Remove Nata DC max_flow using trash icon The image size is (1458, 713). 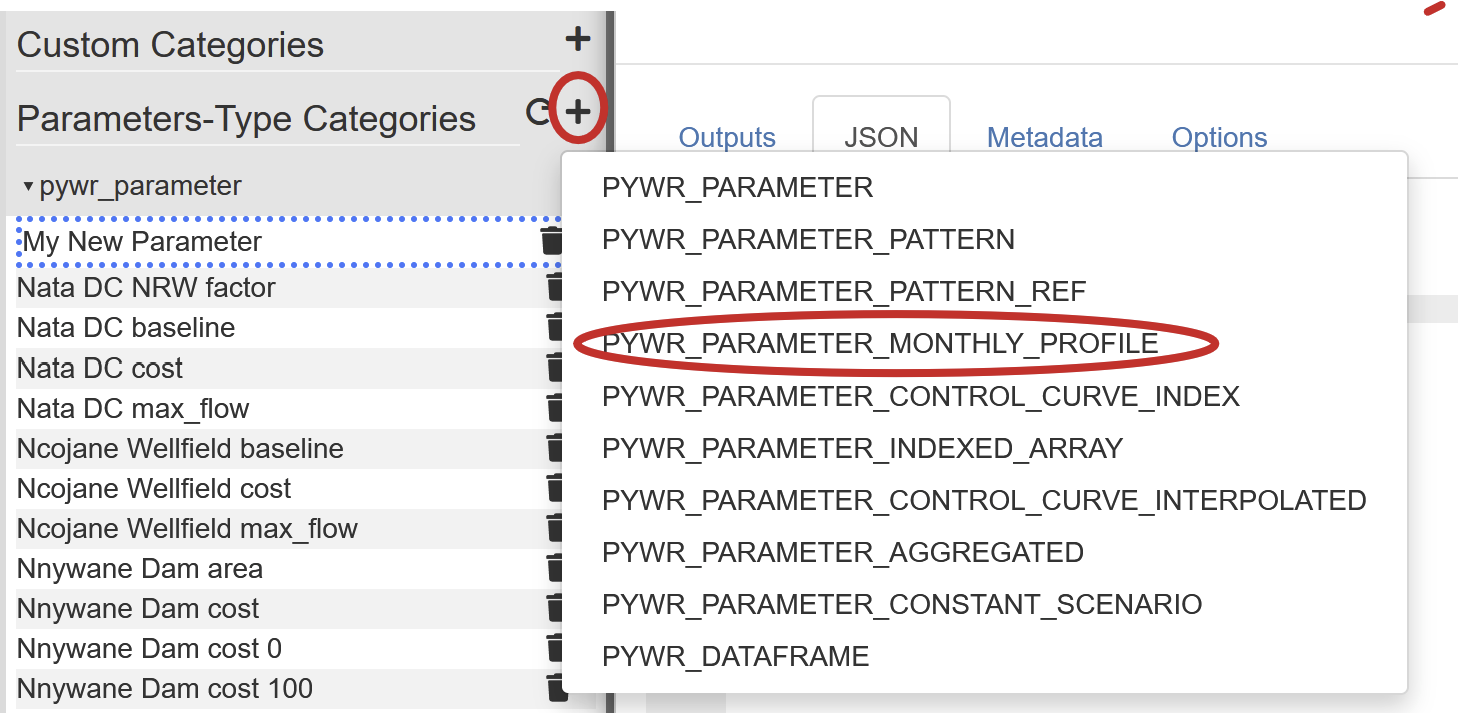coord(555,408)
